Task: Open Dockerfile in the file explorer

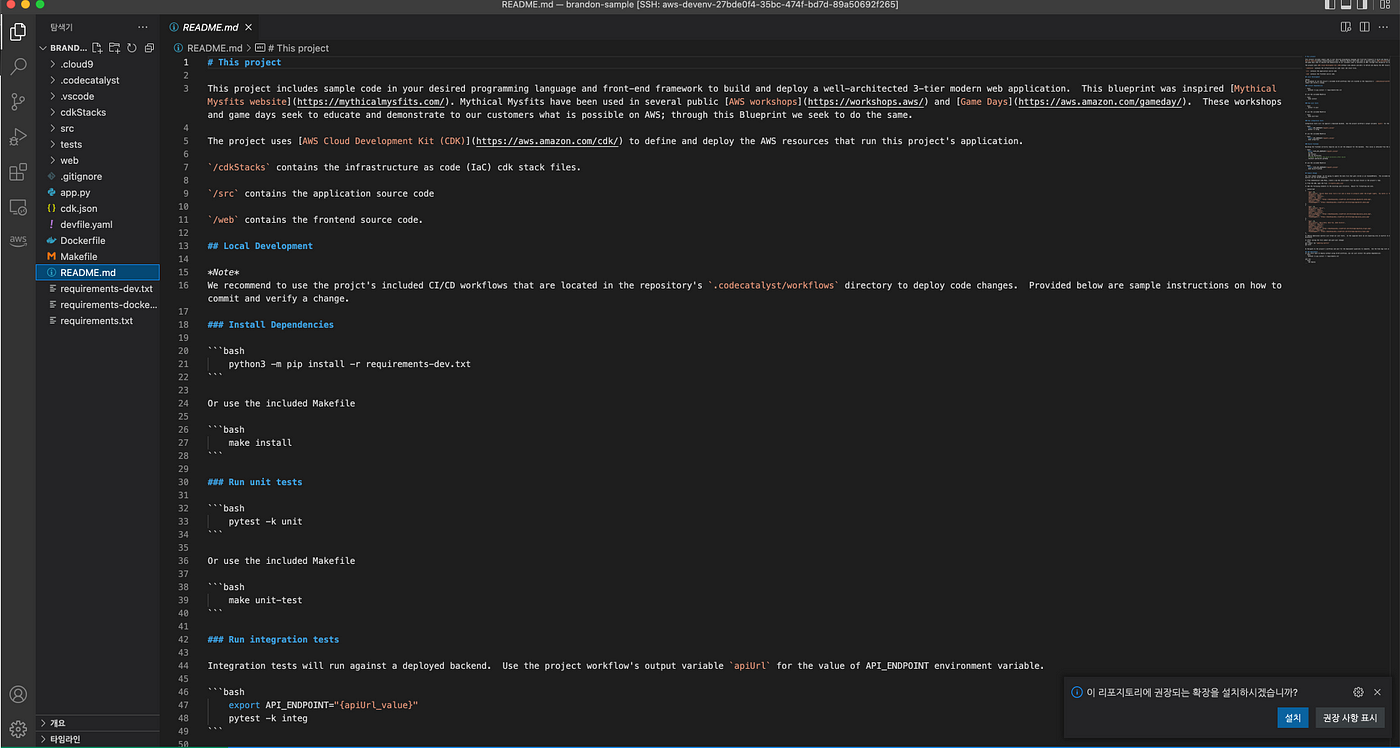Action: pyautogui.click(x=83, y=240)
